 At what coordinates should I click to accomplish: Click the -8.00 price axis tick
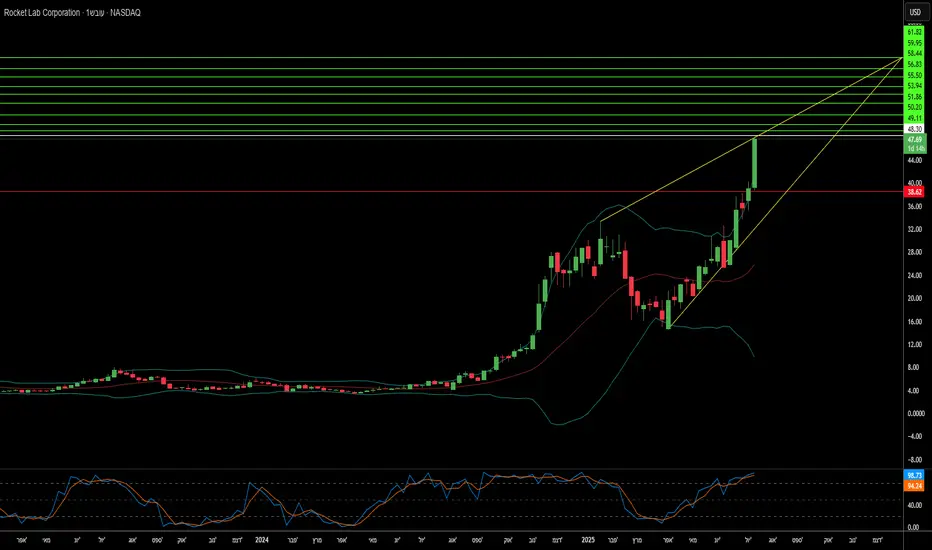coord(915,460)
